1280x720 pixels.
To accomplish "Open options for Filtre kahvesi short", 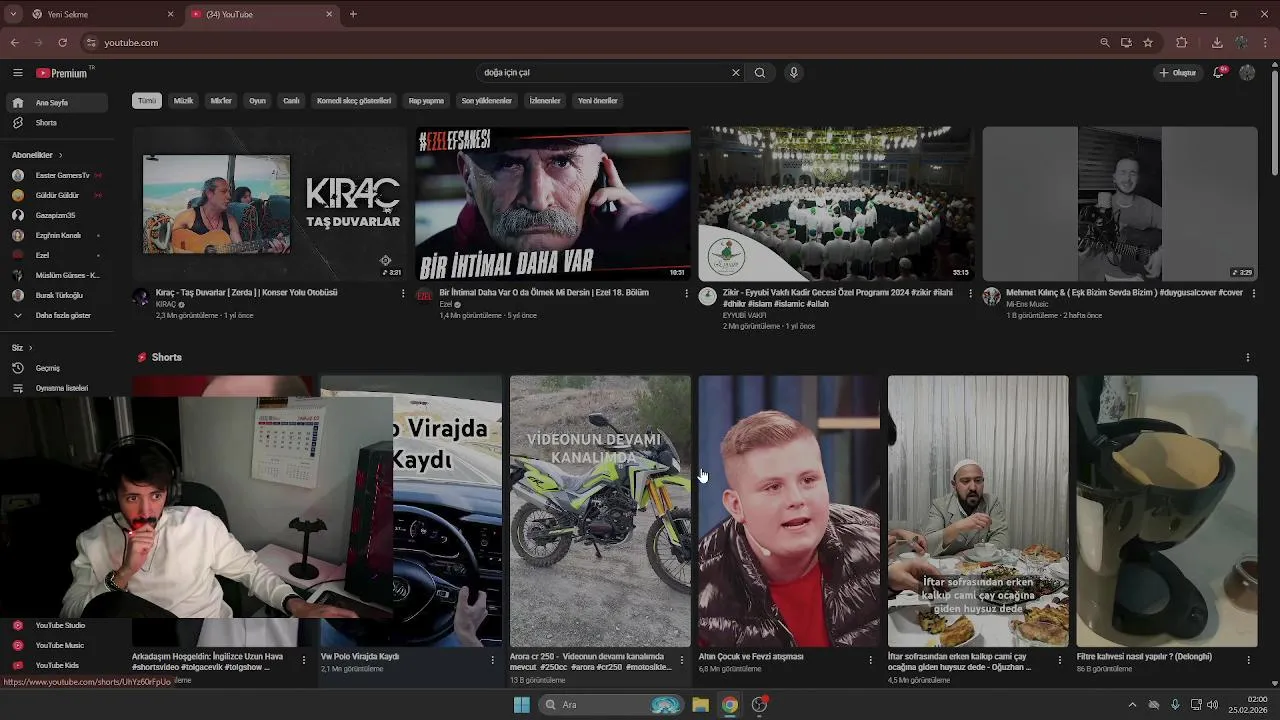I will point(1248,660).
